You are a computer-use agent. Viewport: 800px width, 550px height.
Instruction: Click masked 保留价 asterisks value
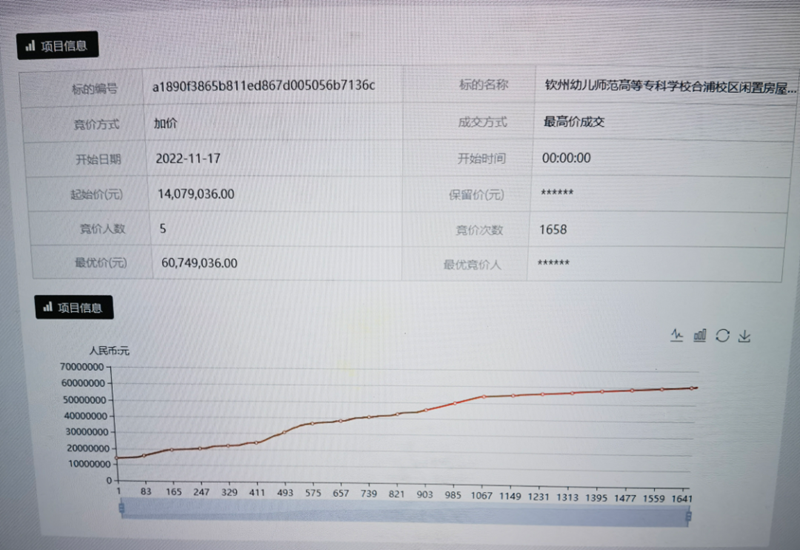[556, 193]
